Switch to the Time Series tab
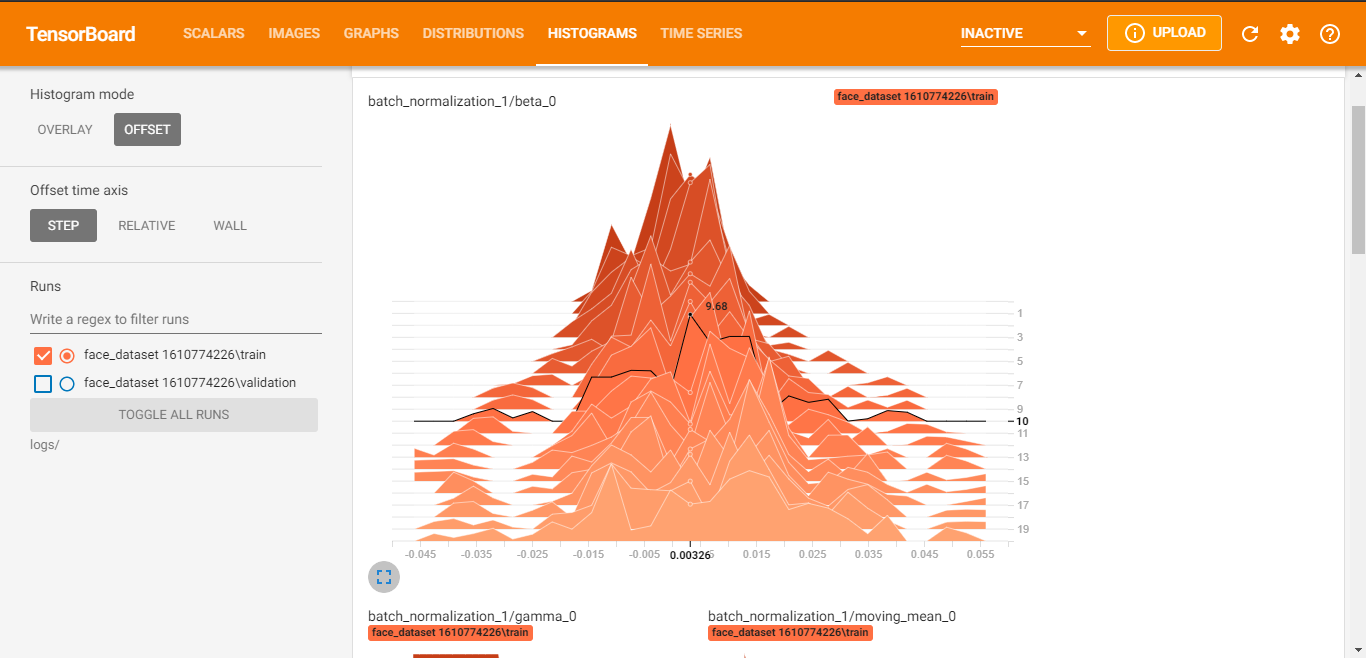The width and height of the screenshot is (1366, 658). pyautogui.click(x=701, y=34)
